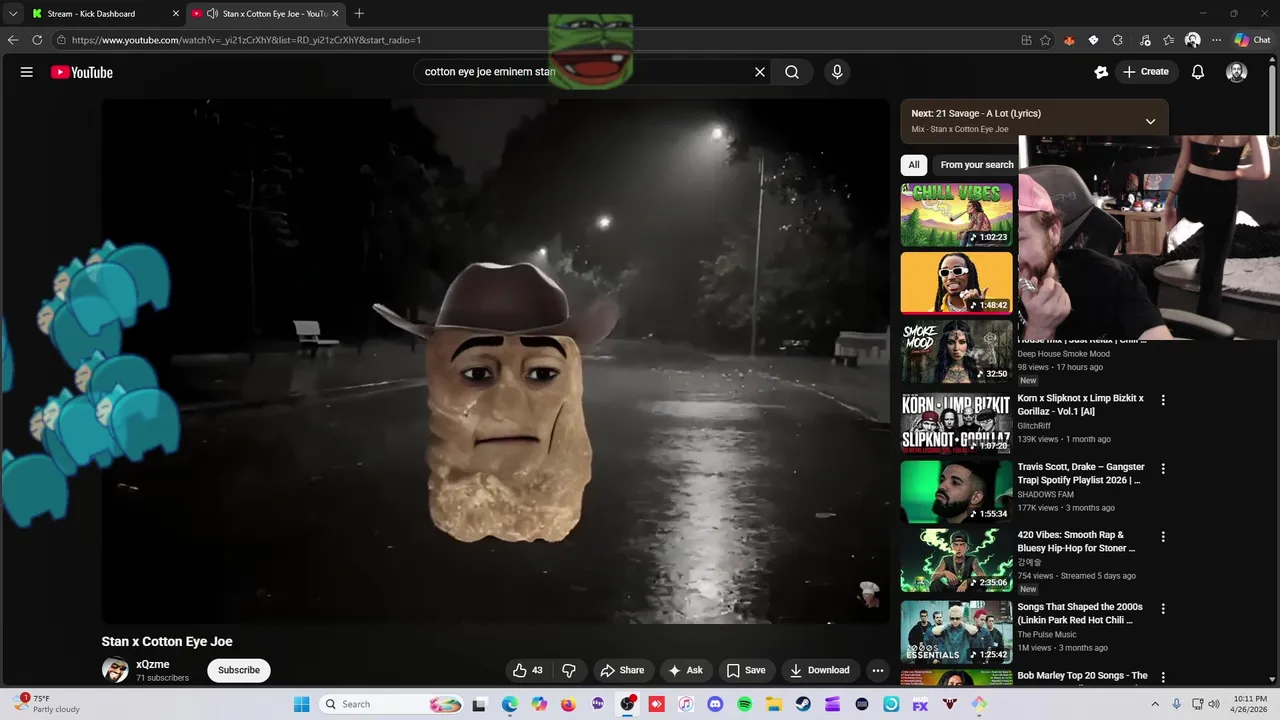The width and height of the screenshot is (1280, 720).
Task: Select the Stan x Cotton Eye Joe tab
Action: (x=266, y=14)
